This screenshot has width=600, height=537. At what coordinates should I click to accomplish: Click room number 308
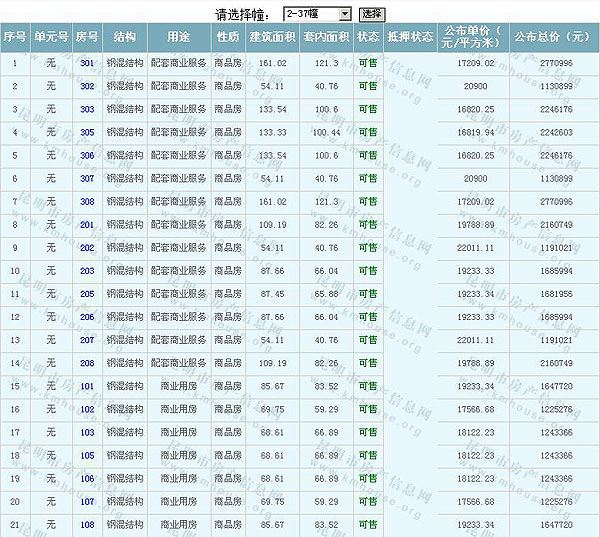(87, 201)
